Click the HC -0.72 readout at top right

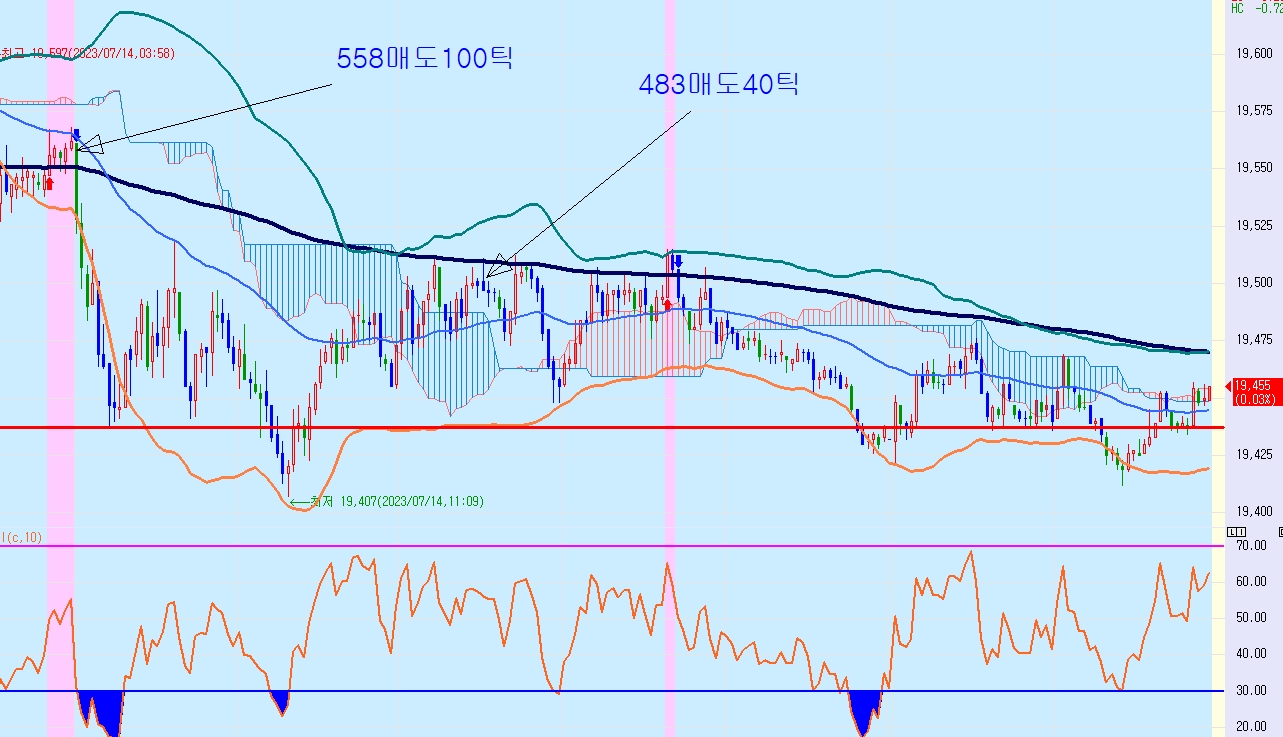1256,8
